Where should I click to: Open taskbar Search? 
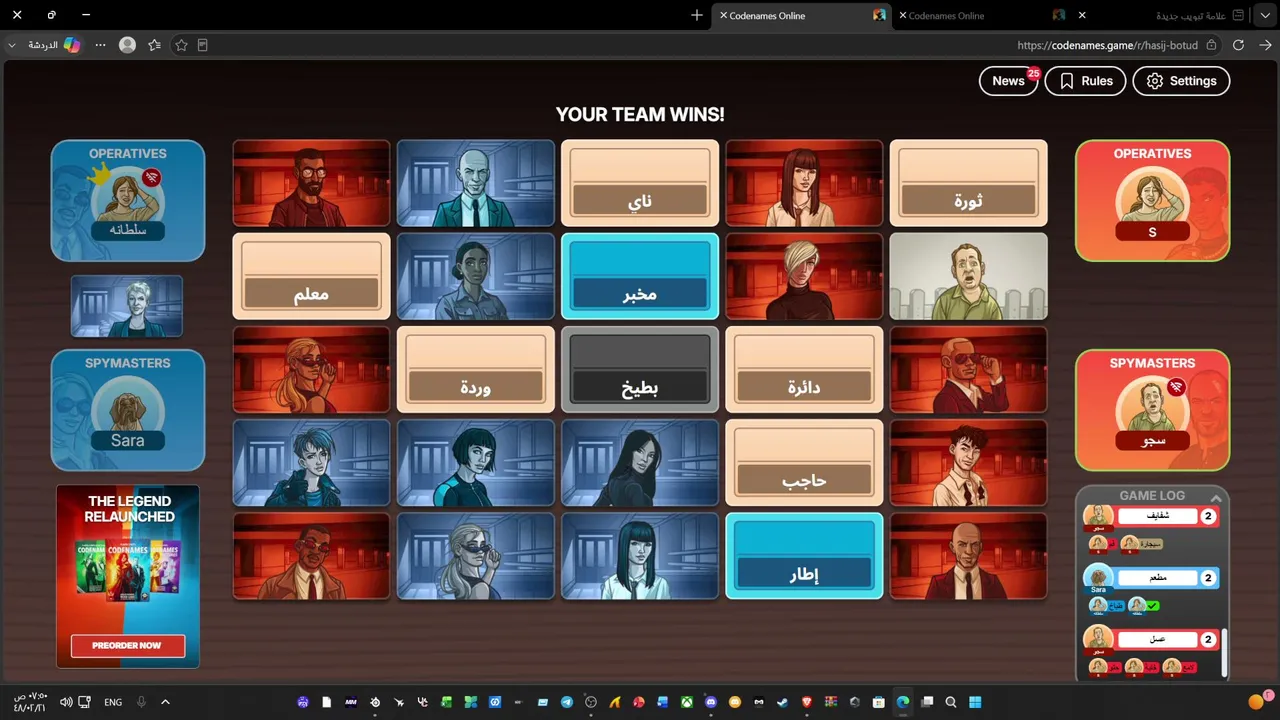click(951, 702)
